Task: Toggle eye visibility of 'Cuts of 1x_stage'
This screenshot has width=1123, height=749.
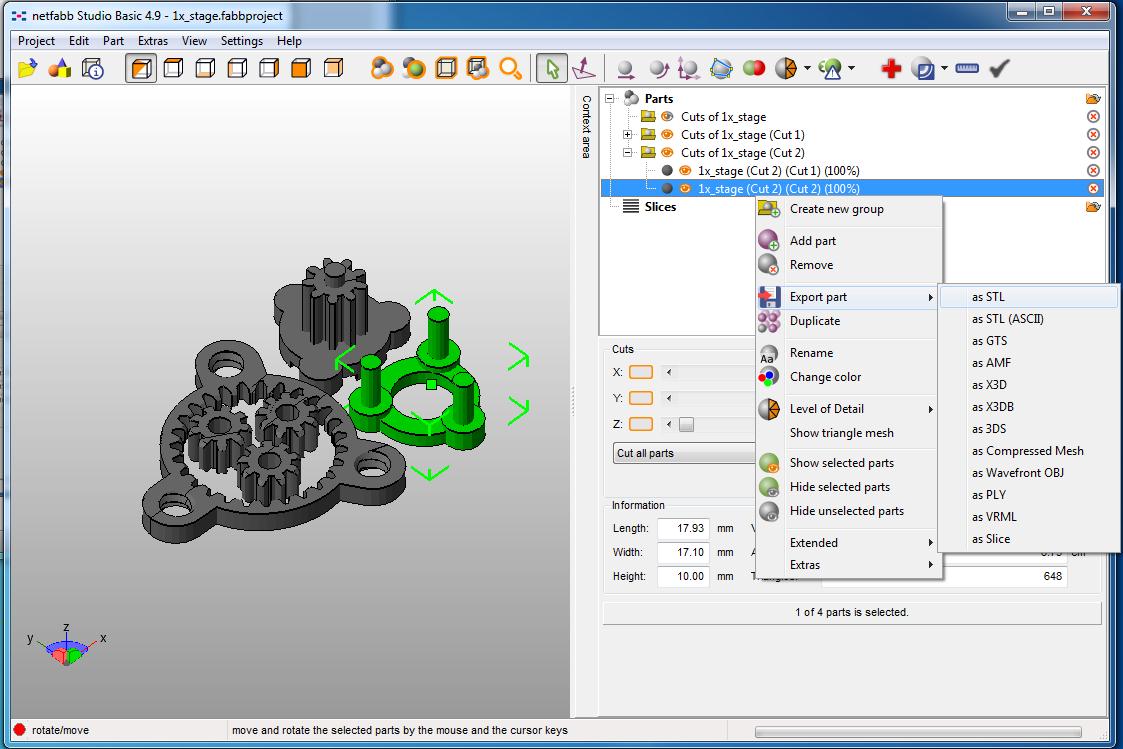Action: (667, 116)
